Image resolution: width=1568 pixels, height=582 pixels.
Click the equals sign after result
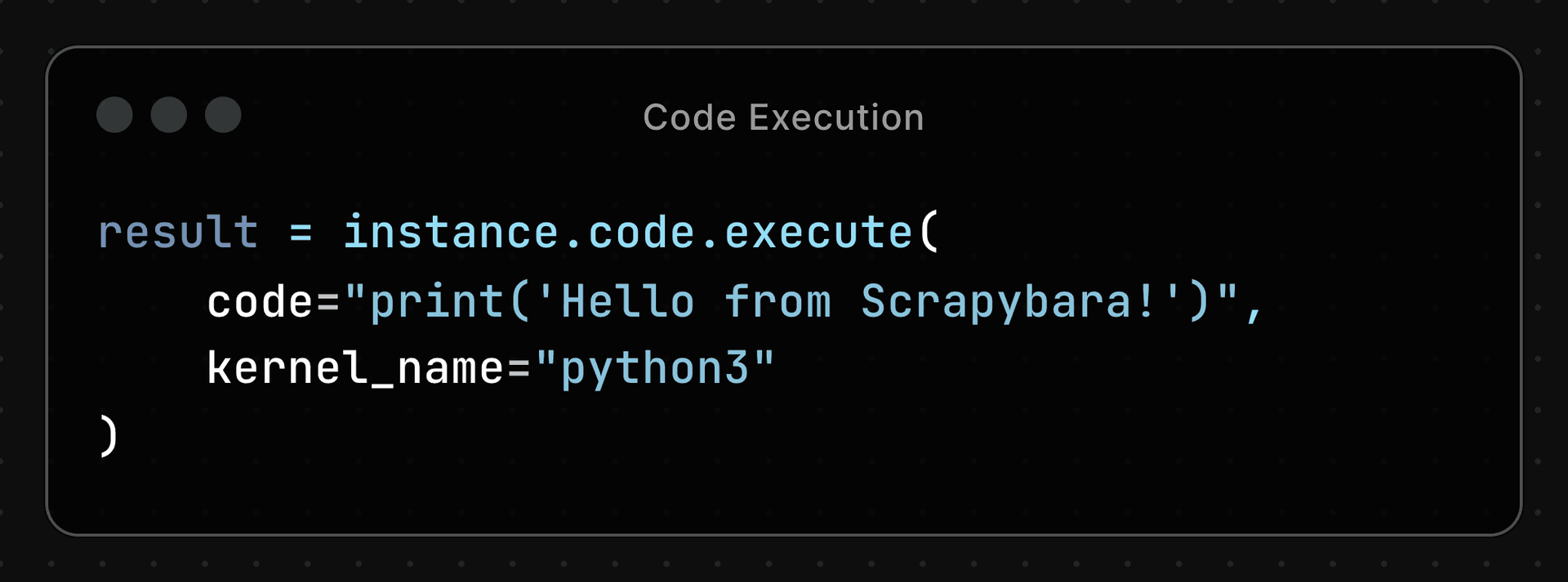[301, 233]
